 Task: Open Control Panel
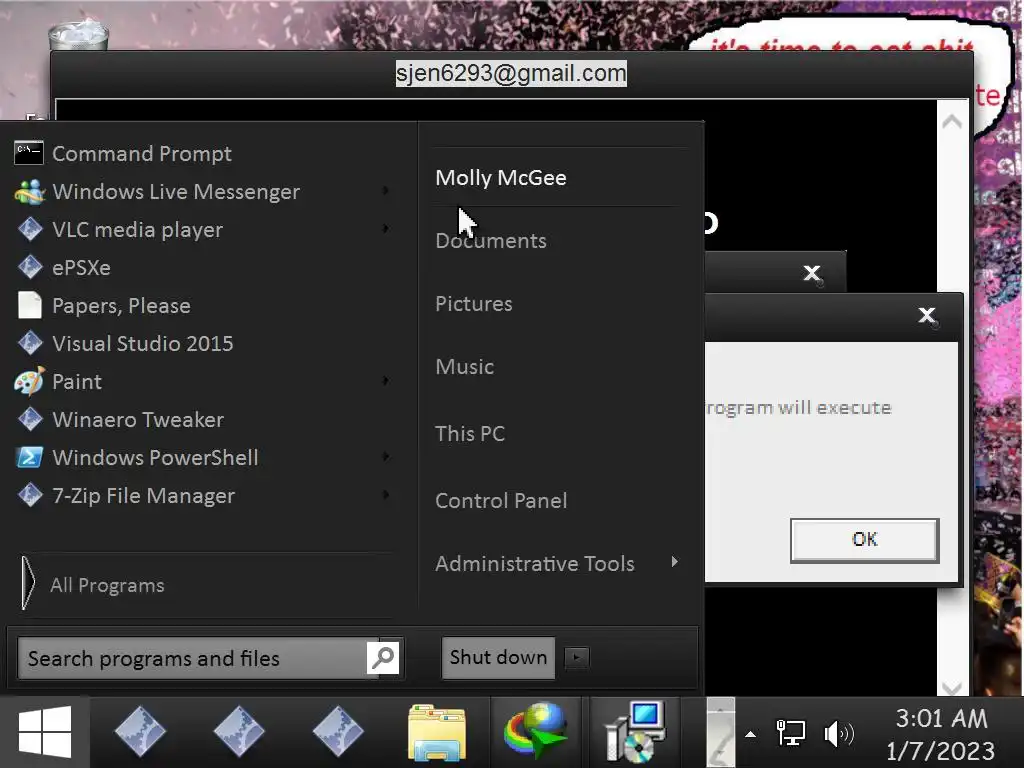(x=501, y=501)
